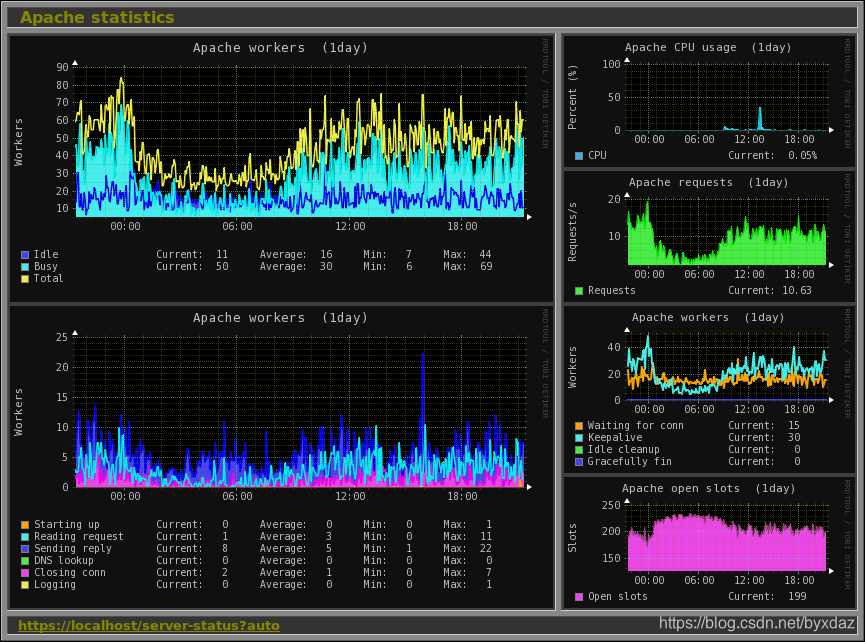
Task: Click the Slots axis label
Action: tap(572, 538)
